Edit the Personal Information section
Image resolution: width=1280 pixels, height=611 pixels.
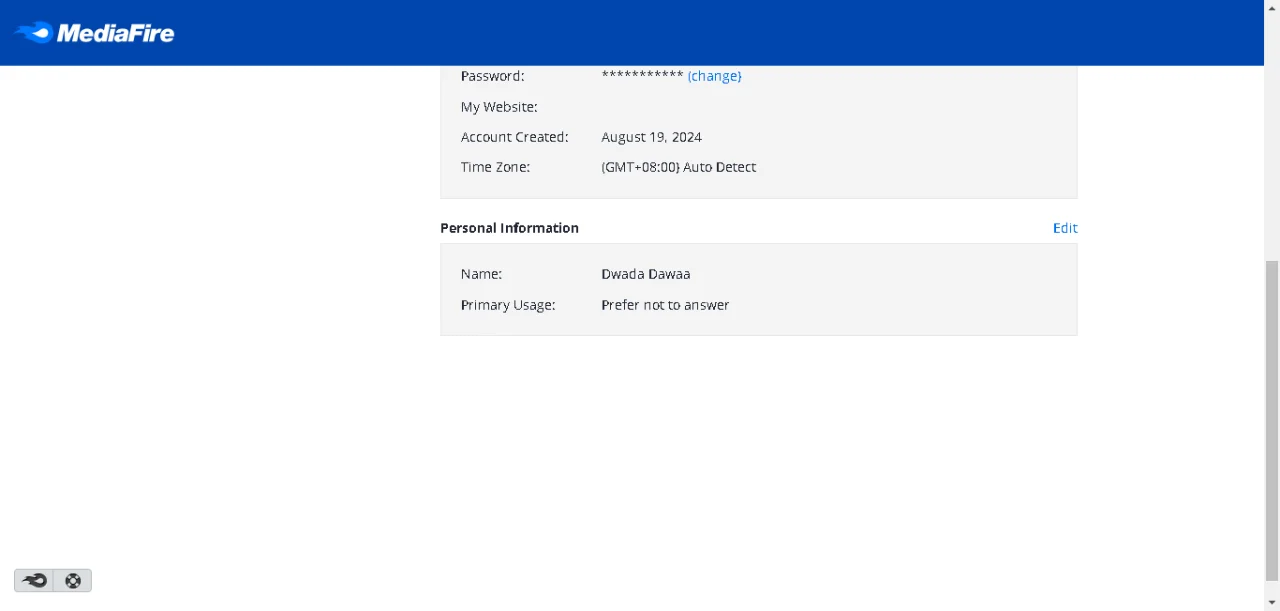(1065, 228)
